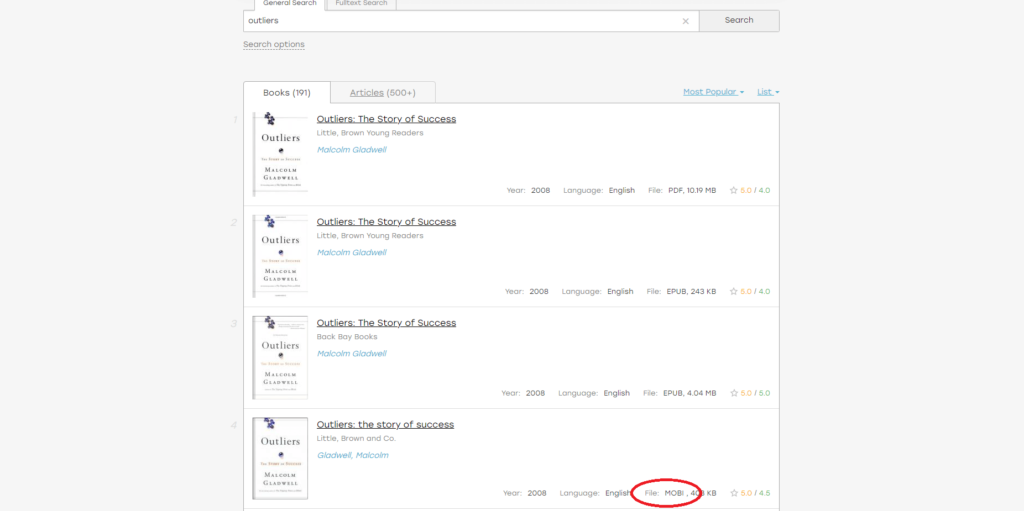
Task: Switch to the General Search tab
Action: (x=289, y=4)
